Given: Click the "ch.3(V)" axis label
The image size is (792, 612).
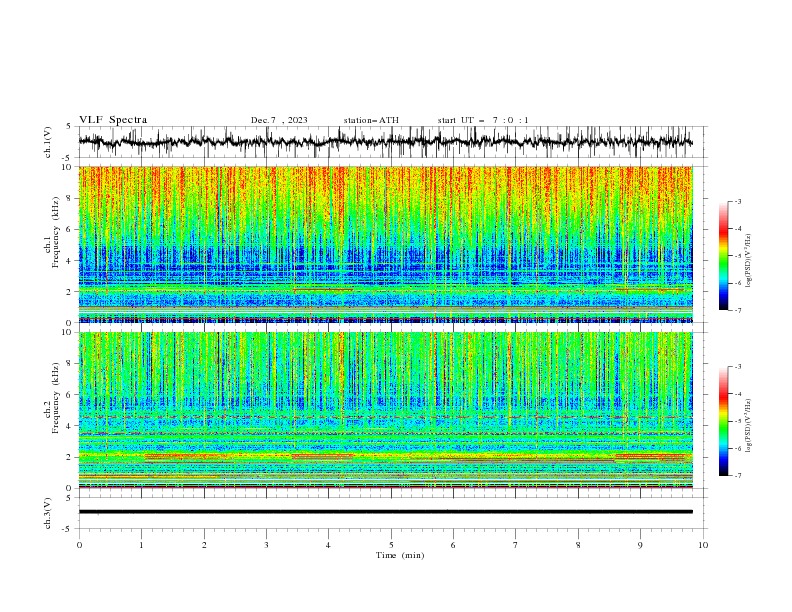Looking at the screenshot, I should (48, 513).
